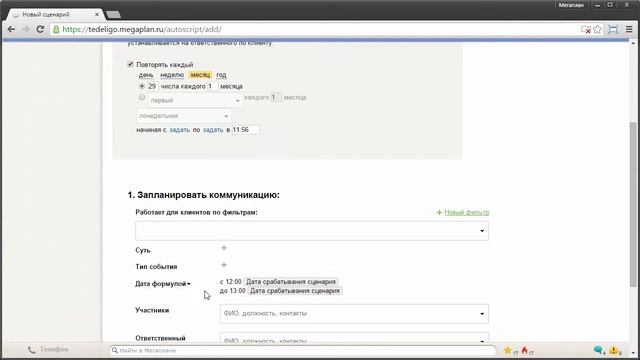Open the flame icon in the bottom bar

(525, 350)
